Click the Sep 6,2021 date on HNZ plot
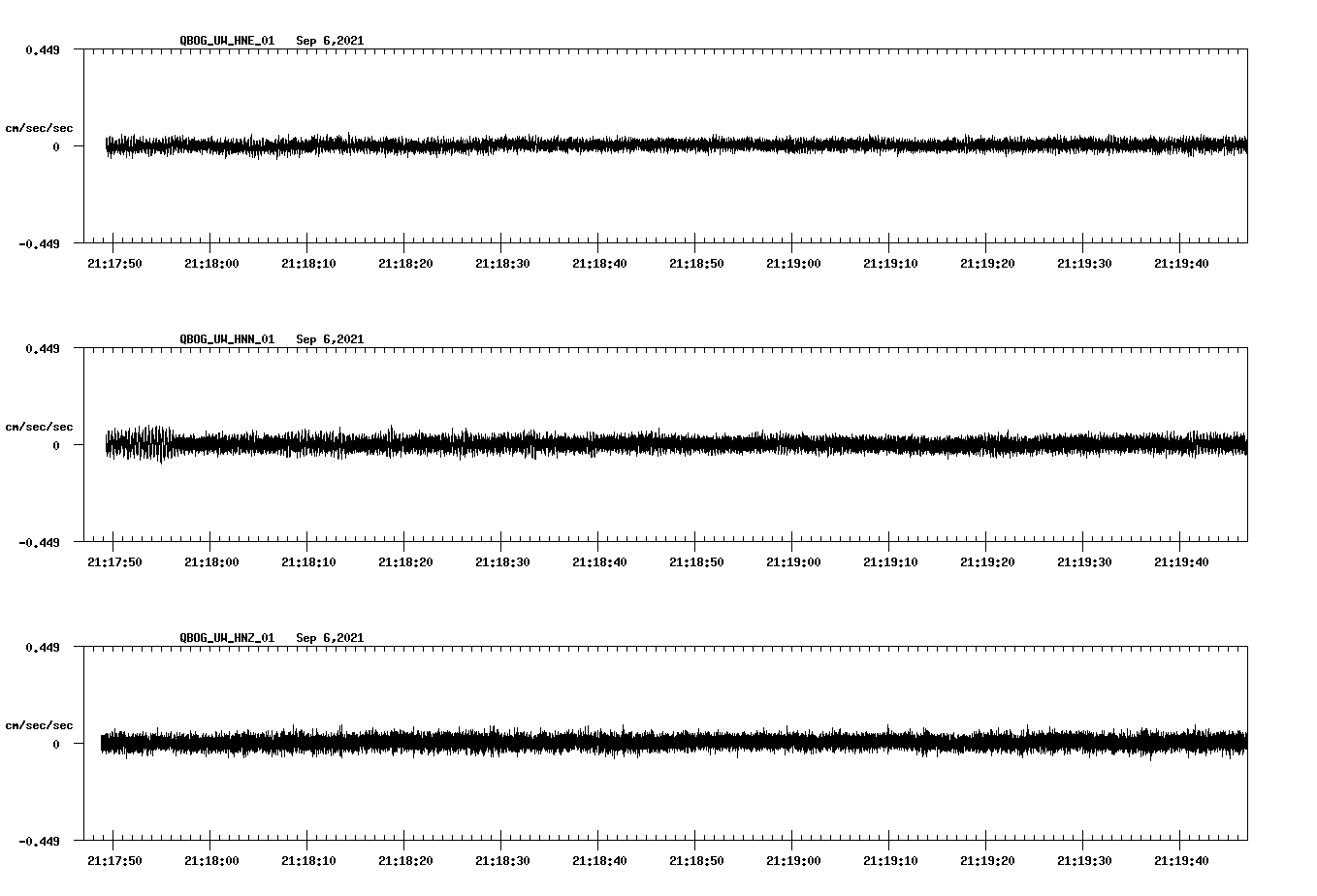 pos(330,638)
